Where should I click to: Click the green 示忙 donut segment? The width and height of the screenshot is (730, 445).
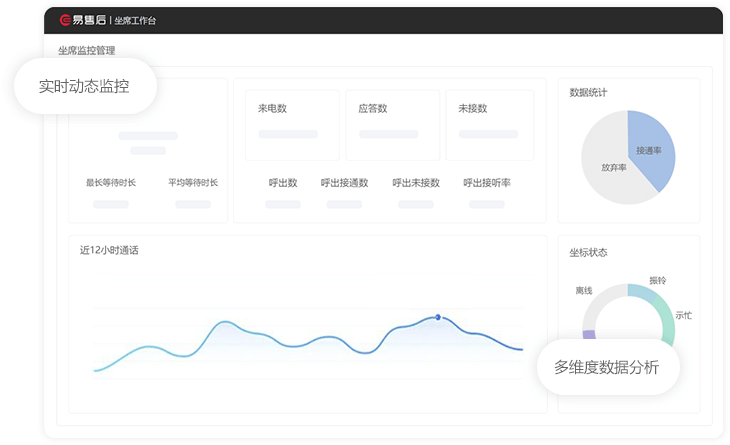(x=667, y=319)
